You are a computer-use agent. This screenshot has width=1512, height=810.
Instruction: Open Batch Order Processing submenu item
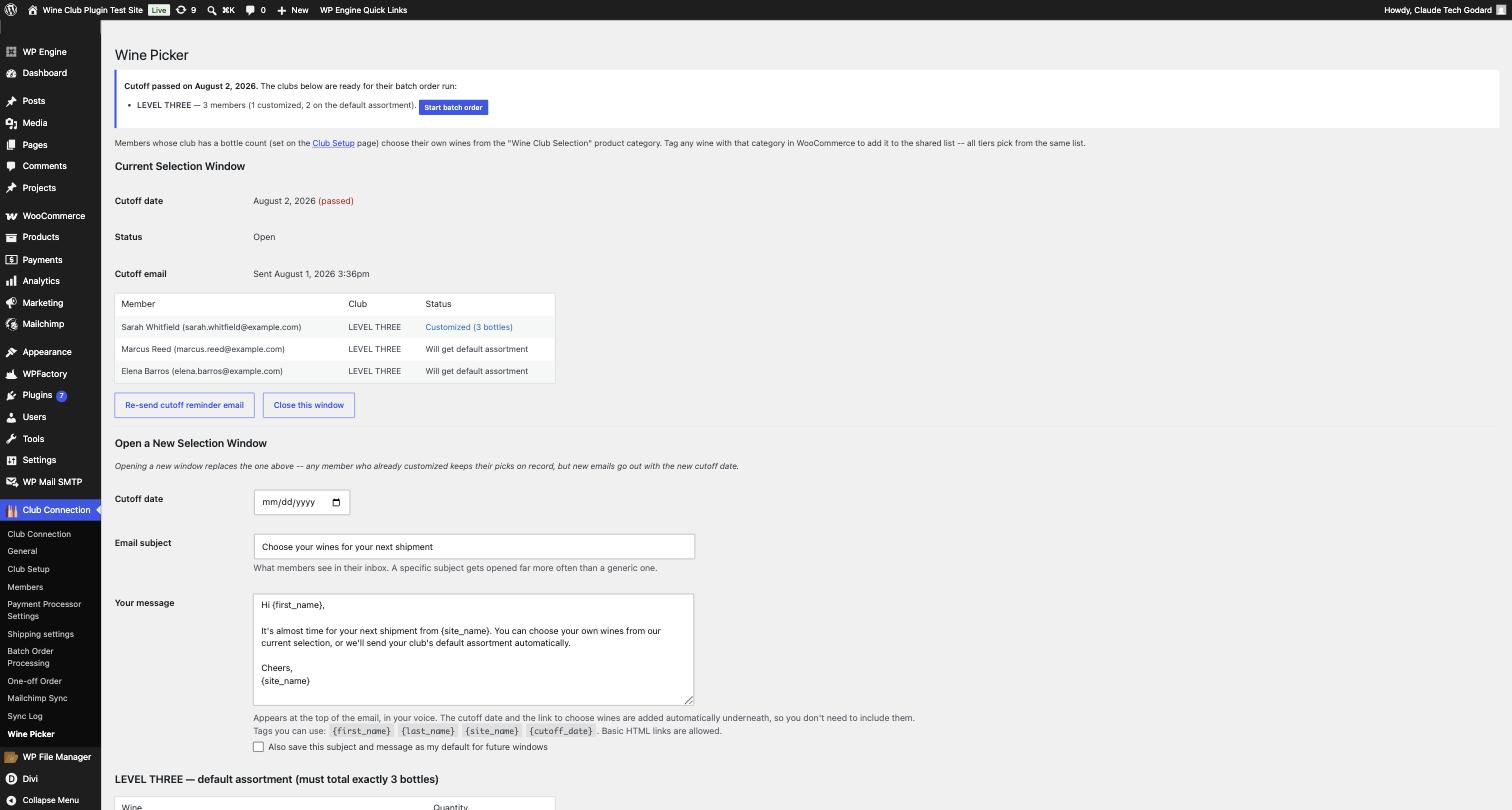[x=30, y=657]
